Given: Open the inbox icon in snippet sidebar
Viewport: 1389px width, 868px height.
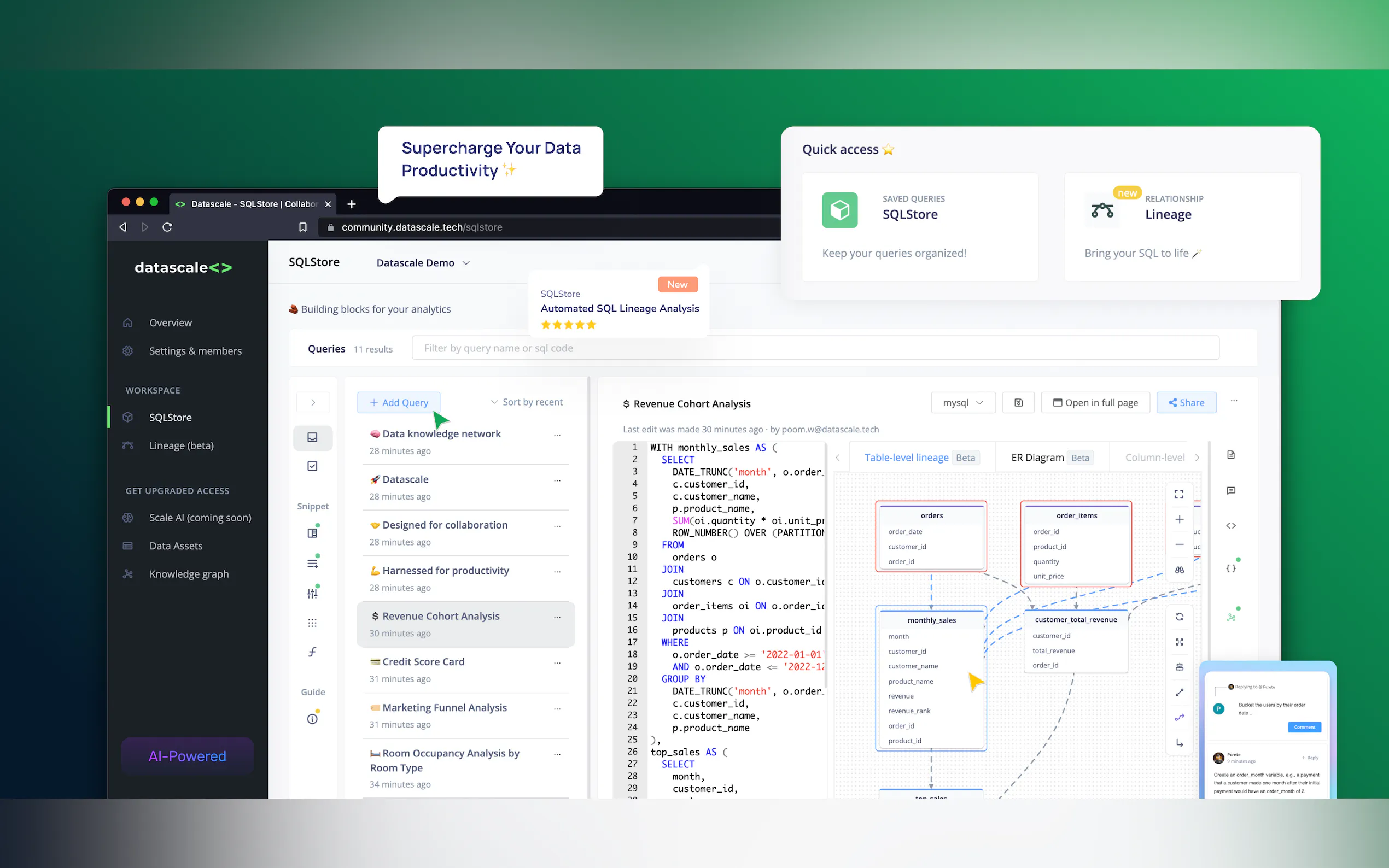Looking at the screenshot, I should 312,437.
